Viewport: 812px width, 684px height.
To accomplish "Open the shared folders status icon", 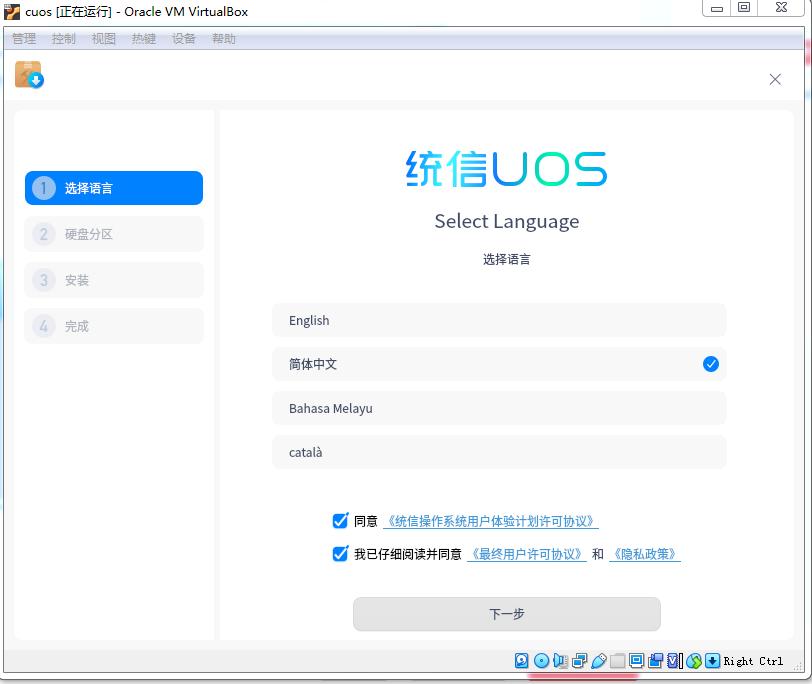I will pos(618,661).
